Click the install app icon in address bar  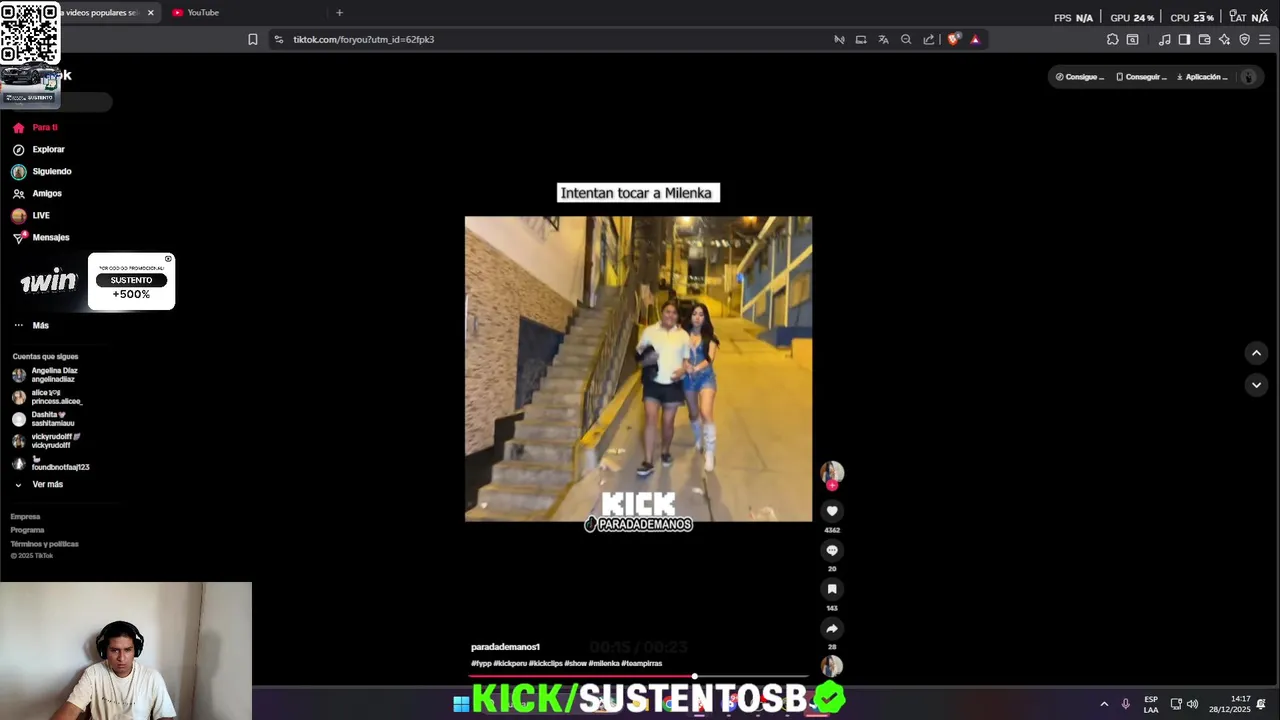coord(861,40)
